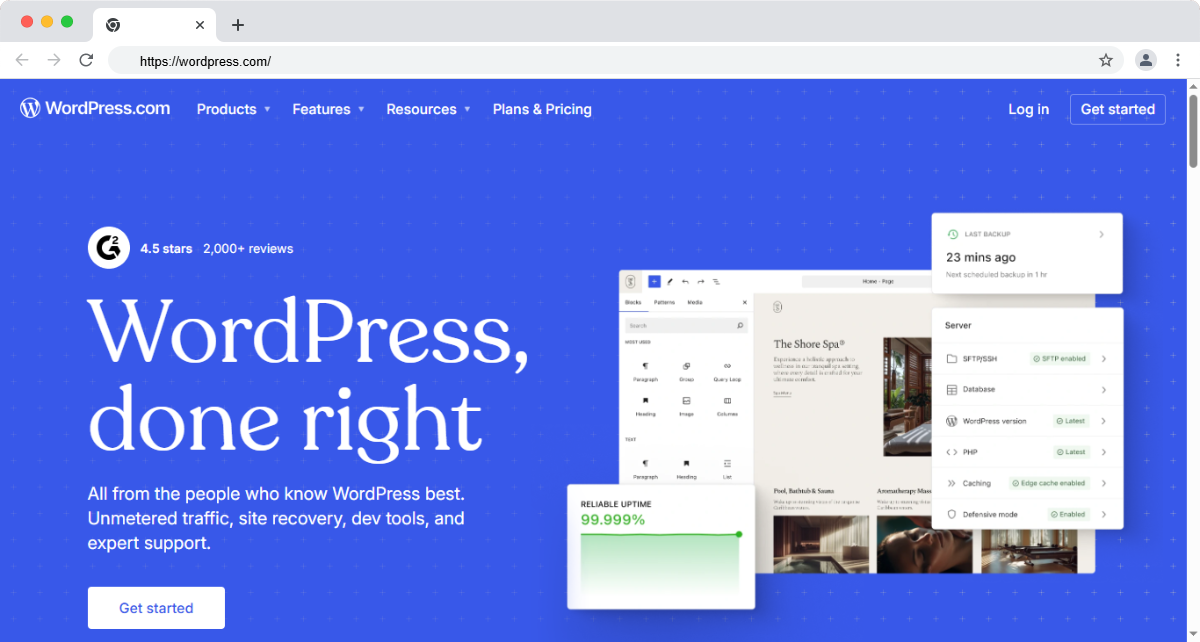Viewport: 1200px width, 642px height.
Task: Click the blue block inserter plus button
Action: [x=654, y=282]
